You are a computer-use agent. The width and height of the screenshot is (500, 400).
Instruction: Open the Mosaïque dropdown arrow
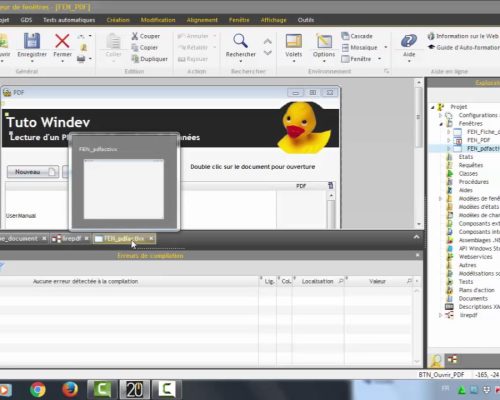point(386,47)
